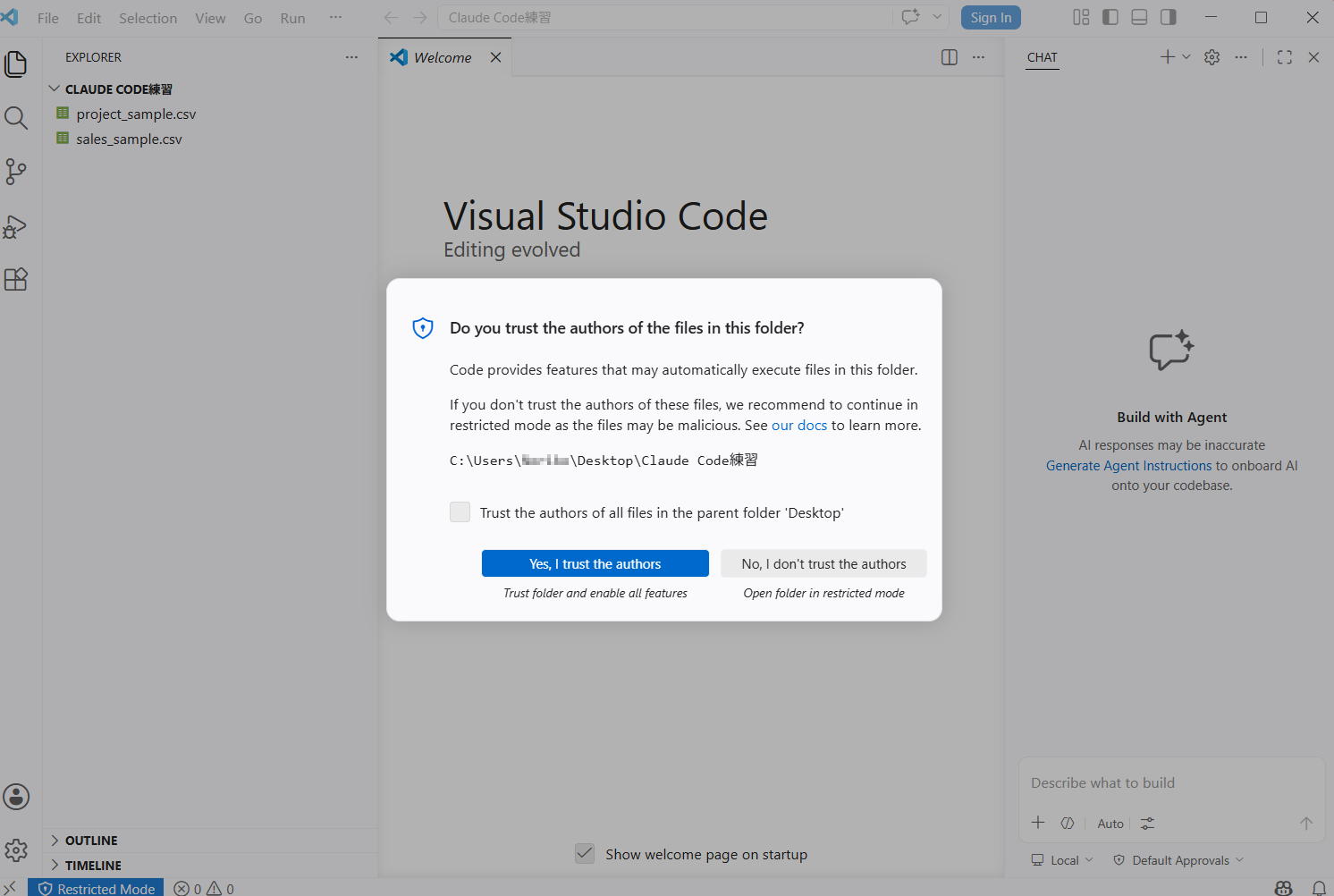Click Generate Agent Instructions link
Viewport: 1334px width, 896px height.
pyautogui.click(x=1129, y=466)
